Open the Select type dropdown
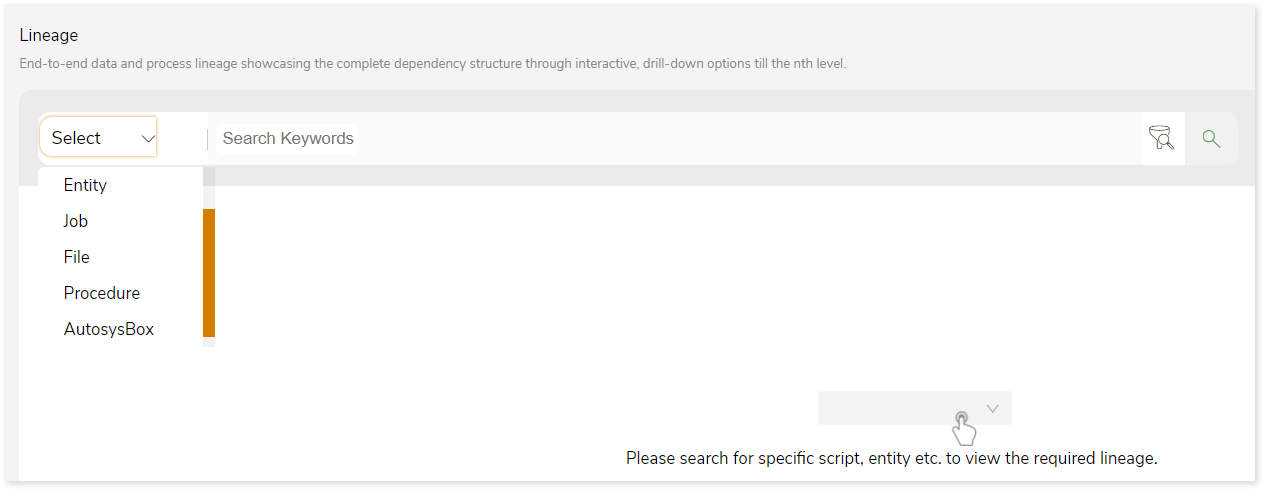The height and width of the screenshot is (491, 1265). (x=98, y=137)
